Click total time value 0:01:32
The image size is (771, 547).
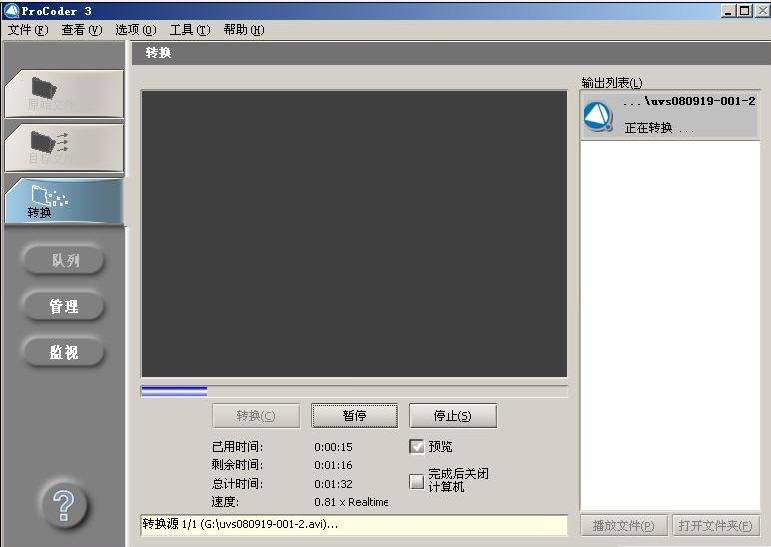point(333,484)
